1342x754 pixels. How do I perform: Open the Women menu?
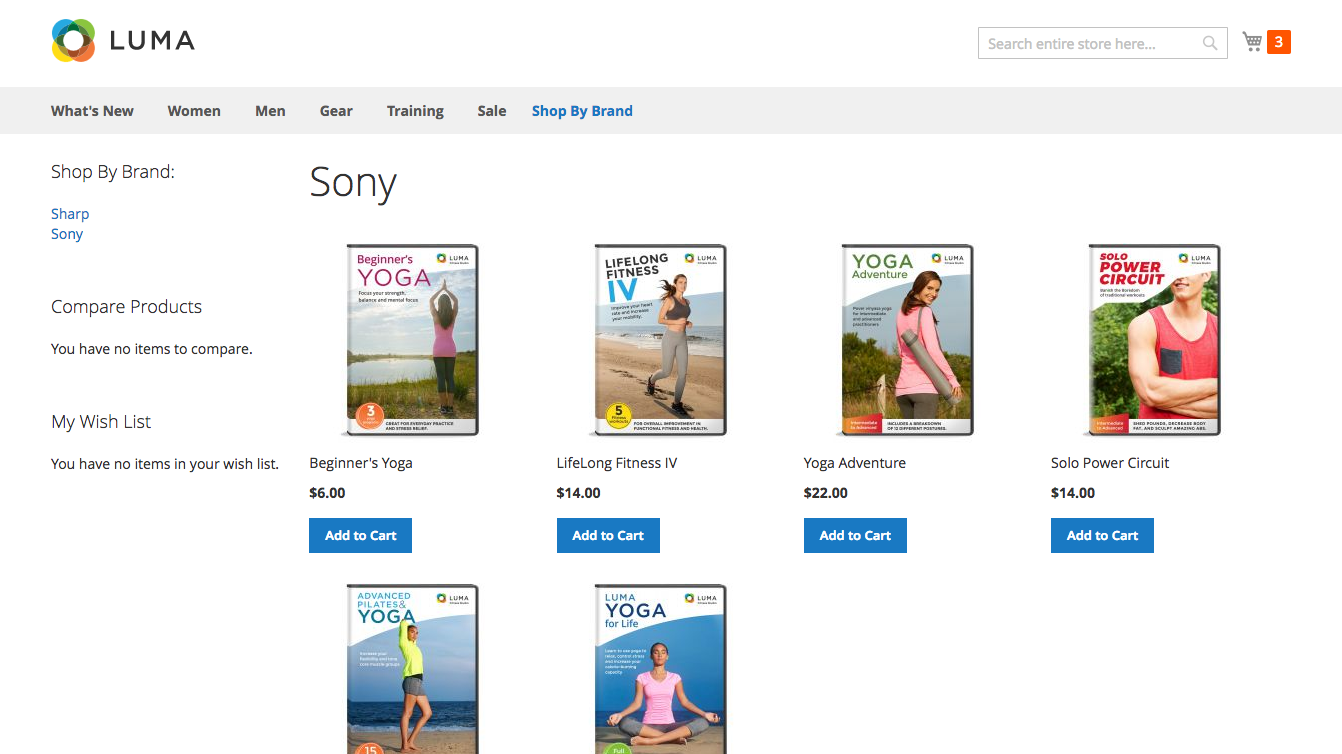click(194, 111)
